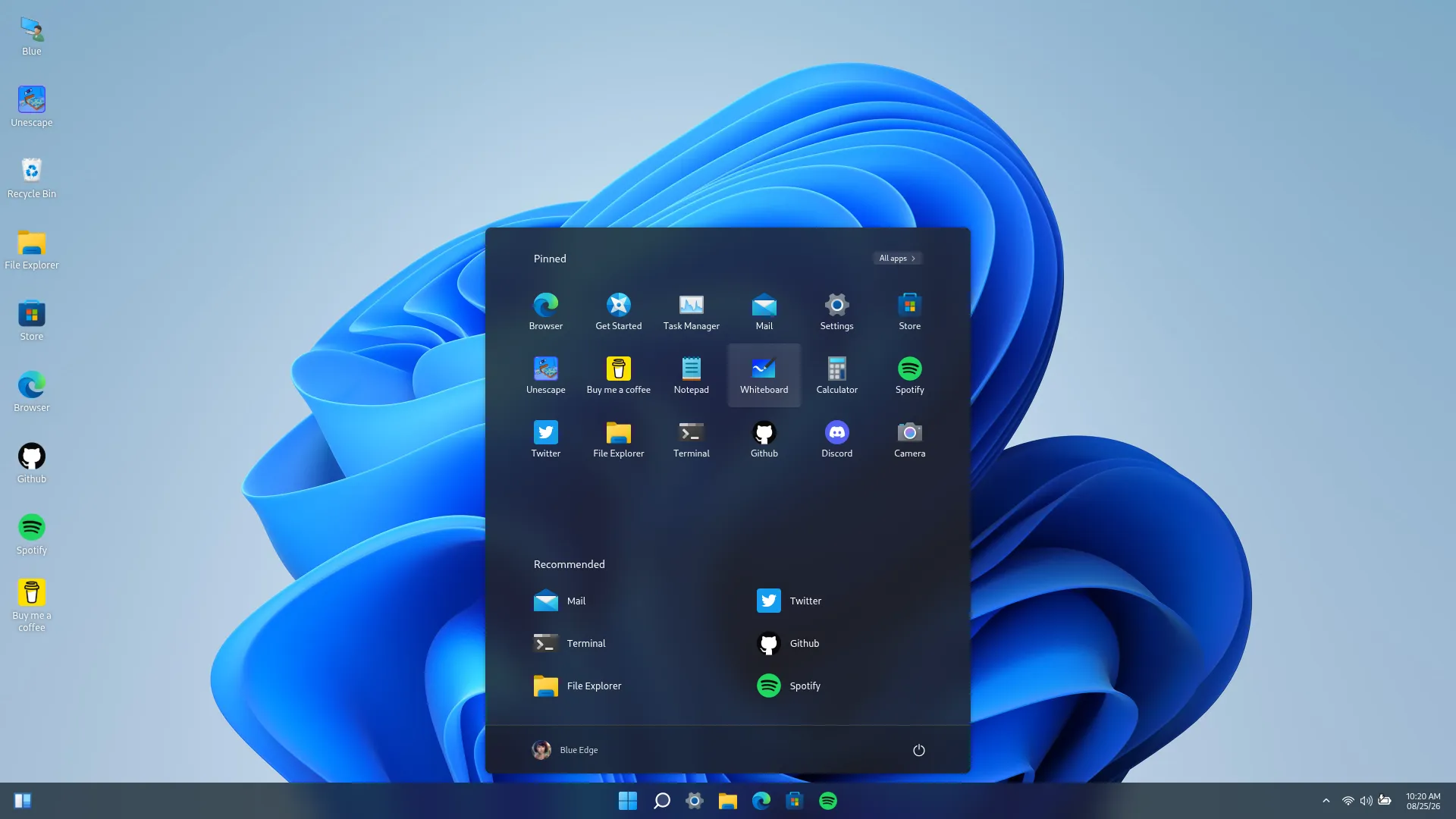
Task: Open Twitter in the Pinned section
Action: click(546, 439)
